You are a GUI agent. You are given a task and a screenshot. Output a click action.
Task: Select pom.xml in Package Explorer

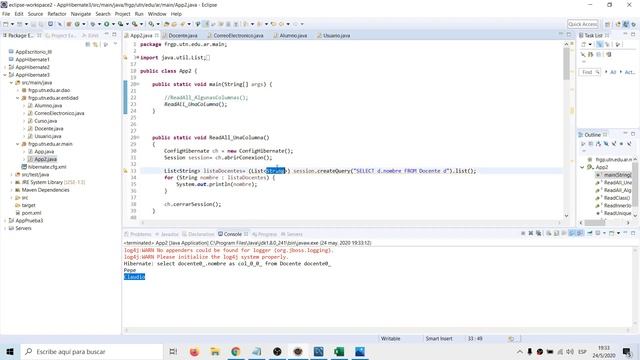click(x=31, y=213)
